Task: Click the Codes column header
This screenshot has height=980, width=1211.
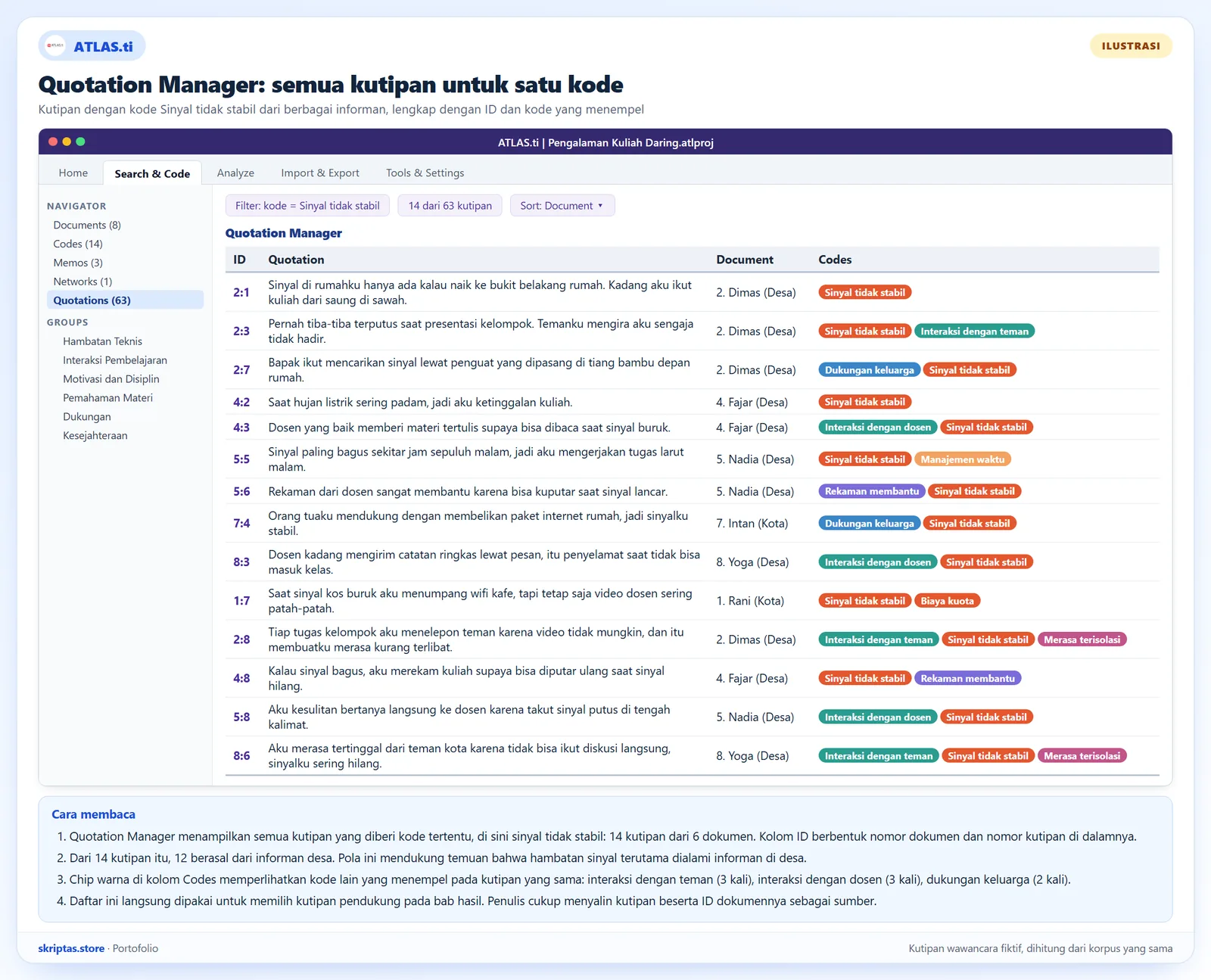Action: coord(835,260)
